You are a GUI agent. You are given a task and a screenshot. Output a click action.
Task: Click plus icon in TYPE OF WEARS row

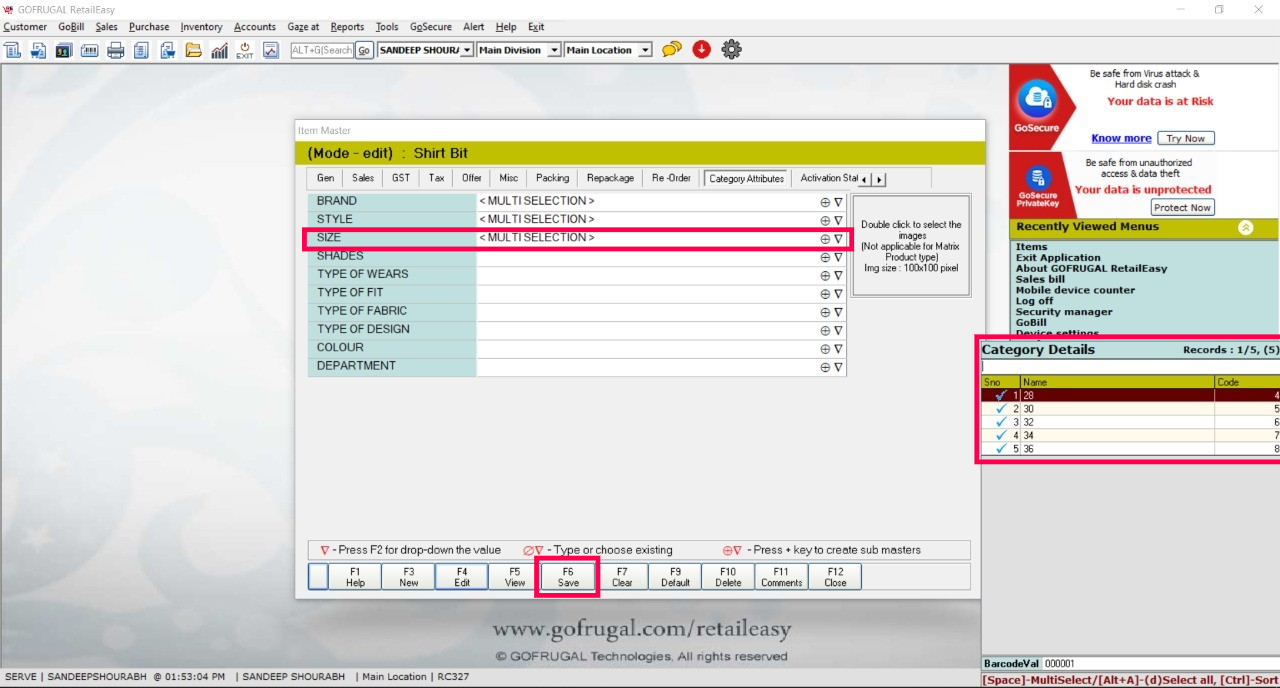[x=825, y=274]
